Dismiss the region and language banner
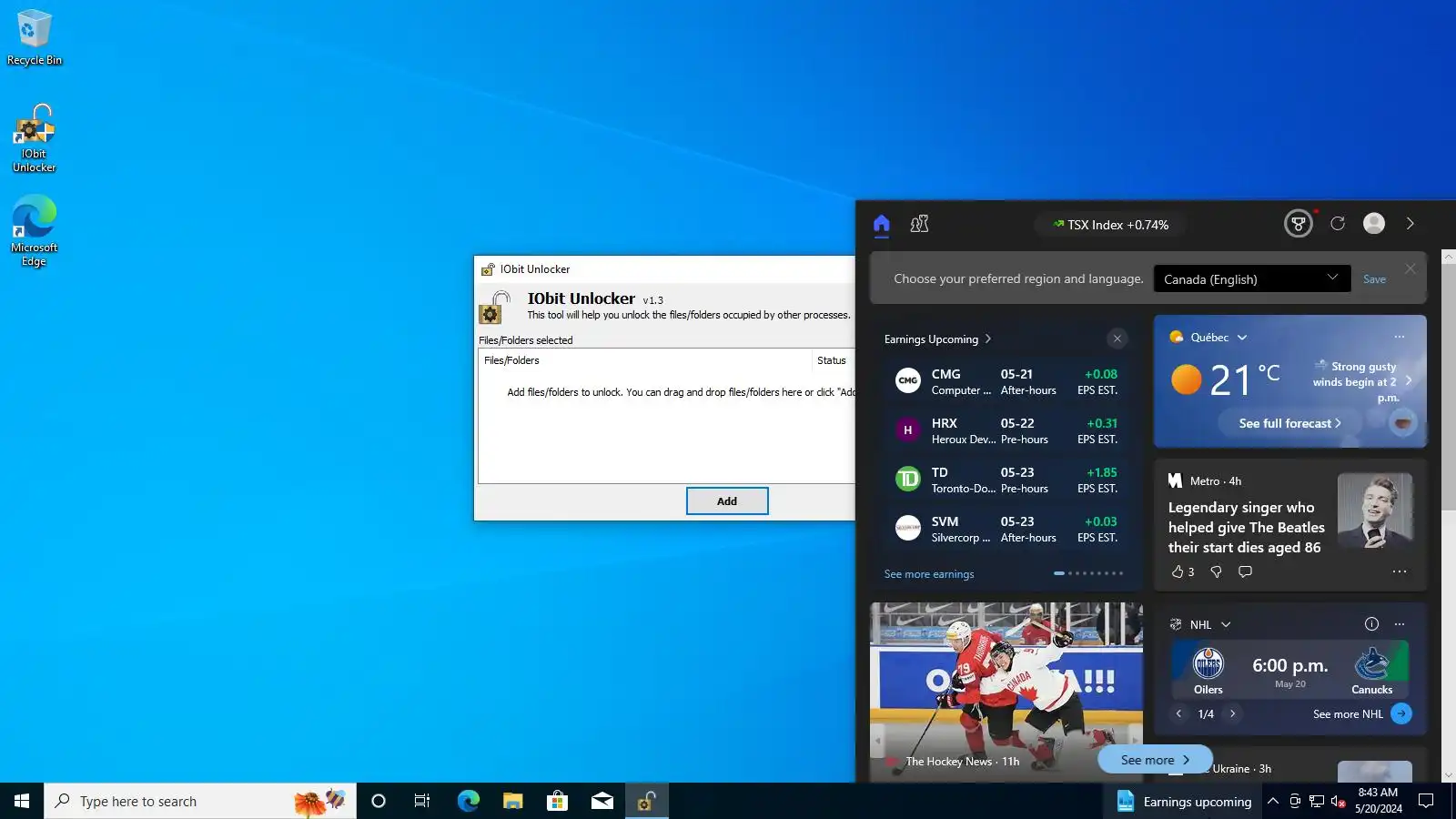The image size is (1456, 819). pyautogui.click(x=1410, y=268)
